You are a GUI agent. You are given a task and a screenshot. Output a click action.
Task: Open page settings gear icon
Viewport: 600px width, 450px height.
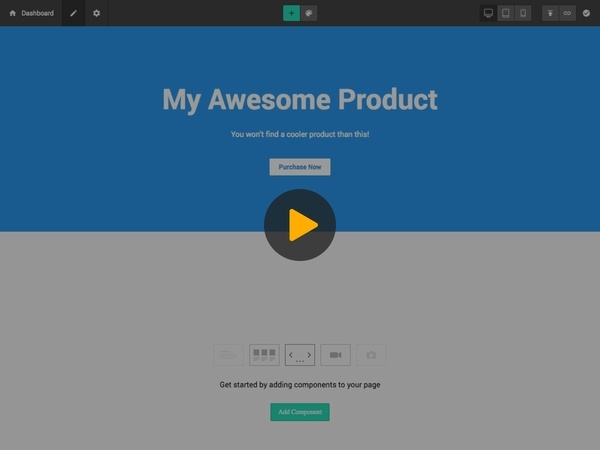click(96, 13)
